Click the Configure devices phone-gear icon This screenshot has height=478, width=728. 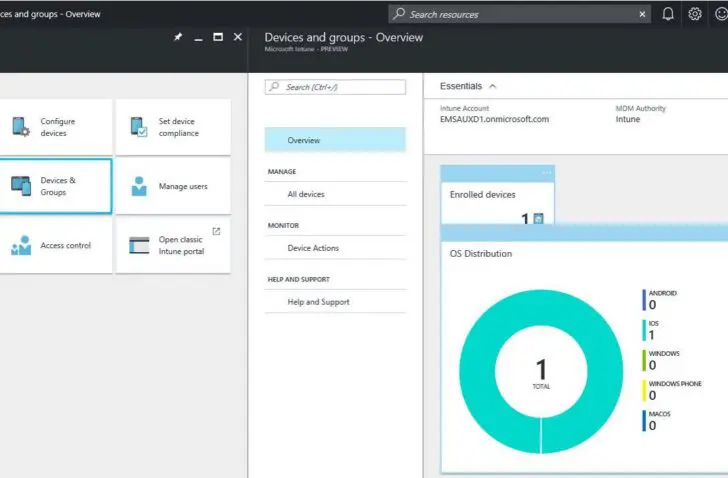(x=20, y=127)
